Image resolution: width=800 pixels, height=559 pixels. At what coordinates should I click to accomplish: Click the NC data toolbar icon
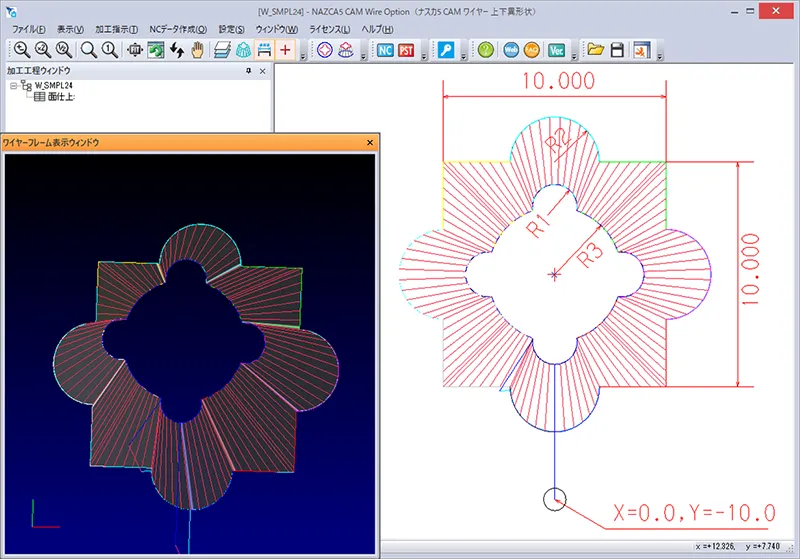pos(385,50)
